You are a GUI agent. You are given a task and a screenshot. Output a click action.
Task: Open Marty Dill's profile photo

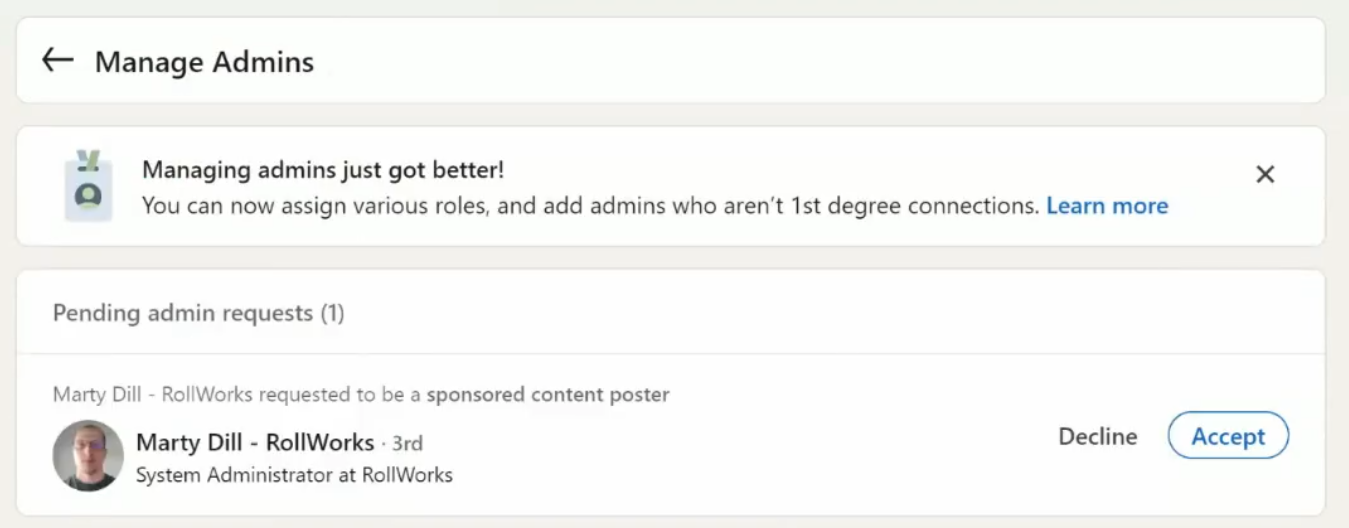[88, 455]
